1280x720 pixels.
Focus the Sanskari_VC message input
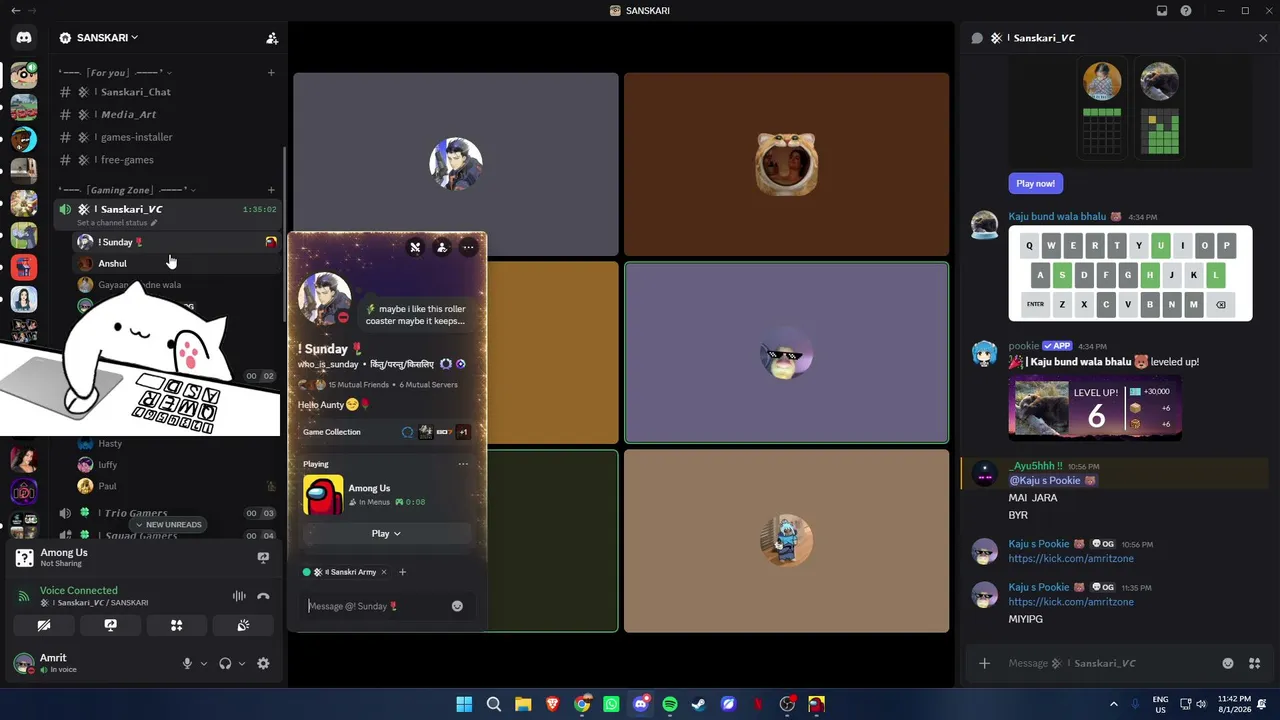(x=1108, y=664)
